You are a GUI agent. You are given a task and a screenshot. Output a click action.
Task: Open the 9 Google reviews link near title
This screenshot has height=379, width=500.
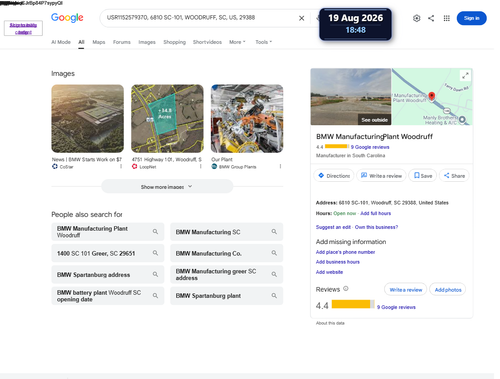click(370, 147)
